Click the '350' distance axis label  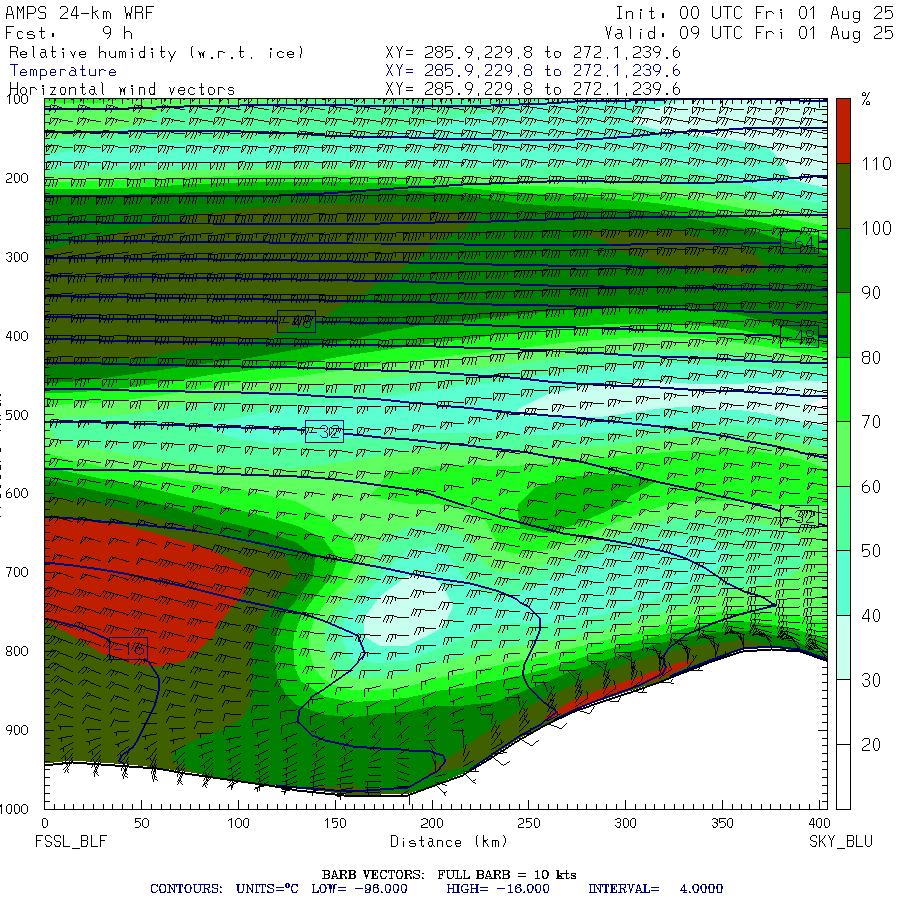[722, 824]
